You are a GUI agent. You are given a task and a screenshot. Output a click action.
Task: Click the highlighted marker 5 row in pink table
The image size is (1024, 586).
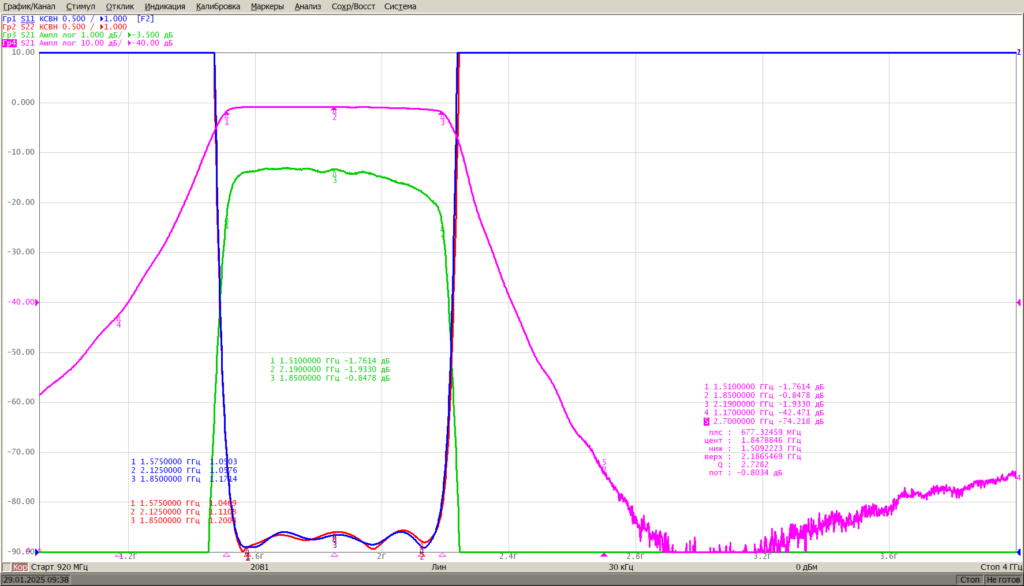[763, 421]
